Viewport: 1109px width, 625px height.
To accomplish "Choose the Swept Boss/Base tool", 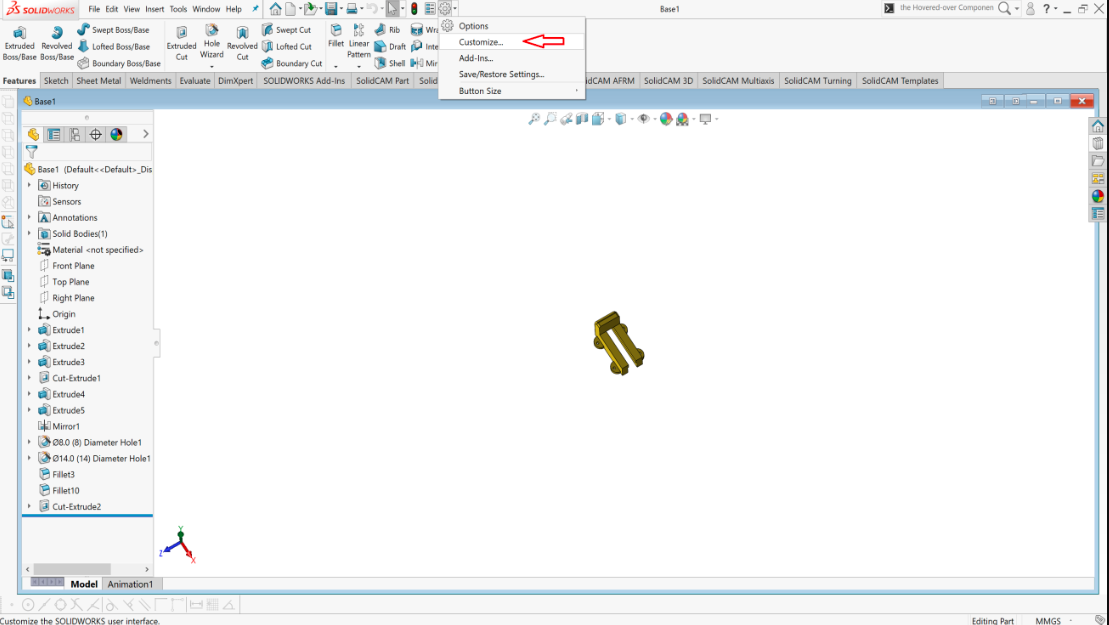I will tap(113, 30).
